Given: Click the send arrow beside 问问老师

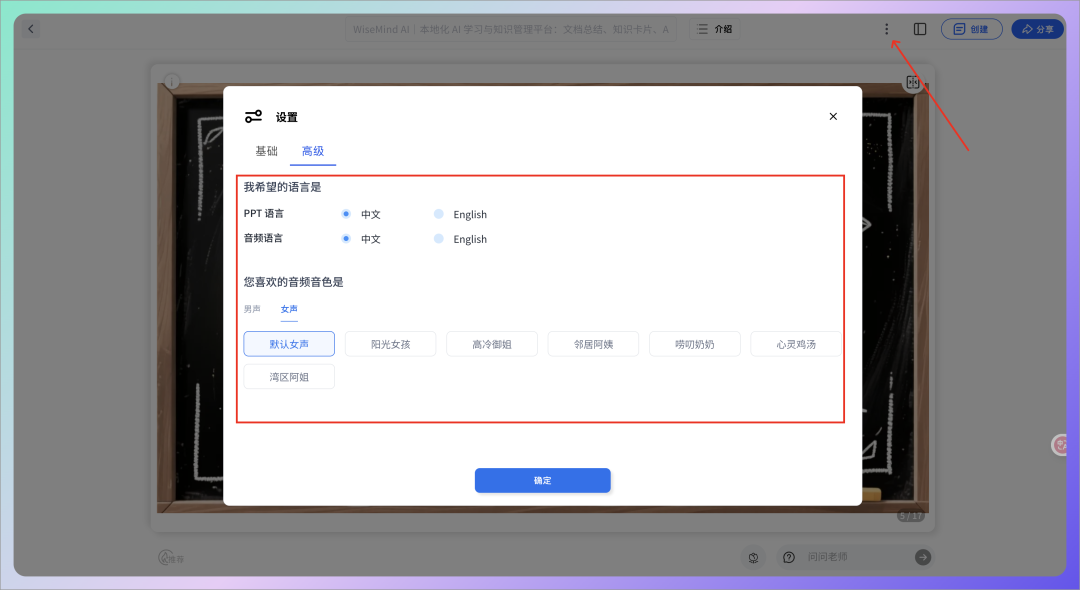Looking at the screenshot, I should [923, 557].
